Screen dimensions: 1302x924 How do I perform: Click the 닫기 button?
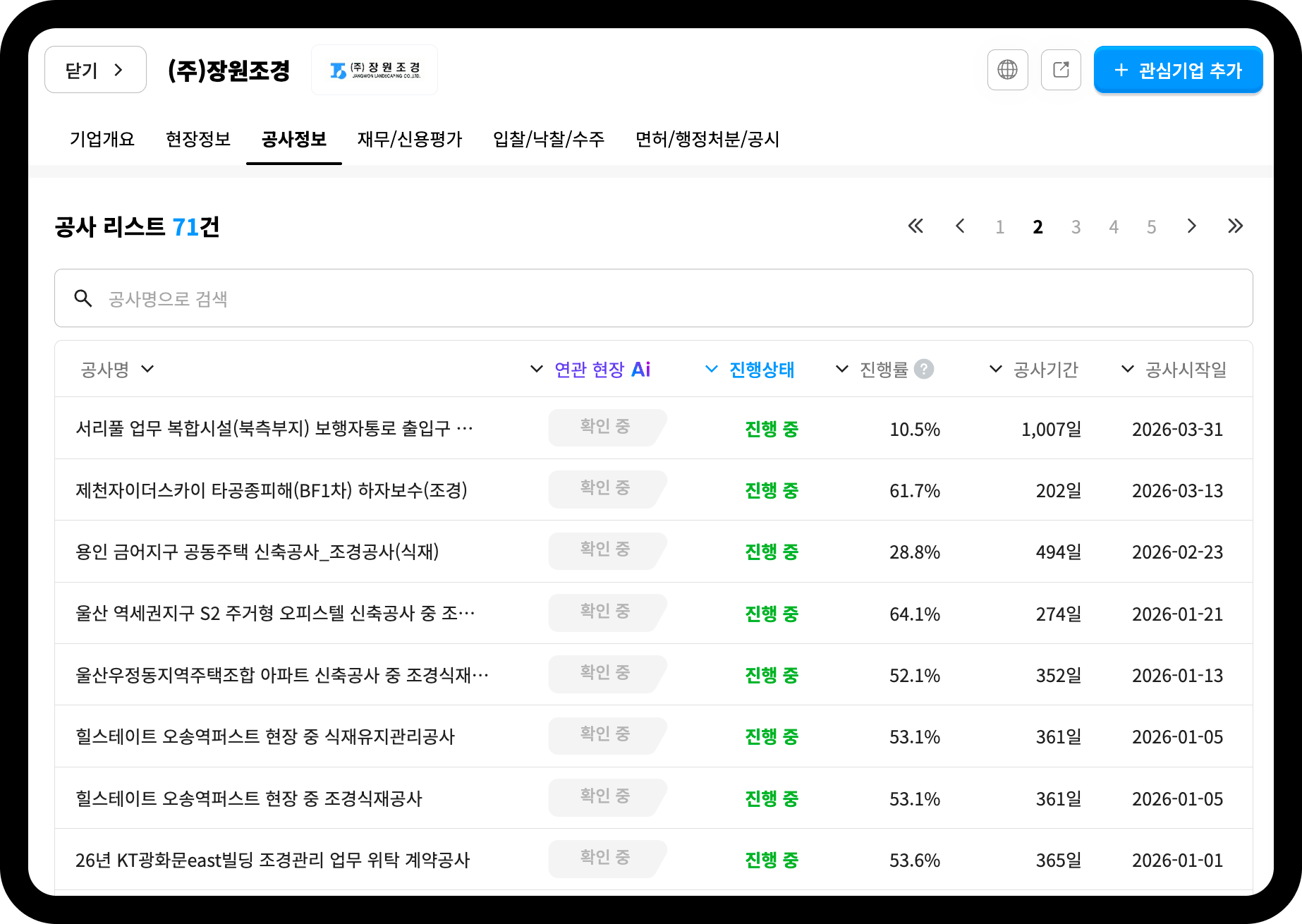pyautogui.click(x=95, y=70)
